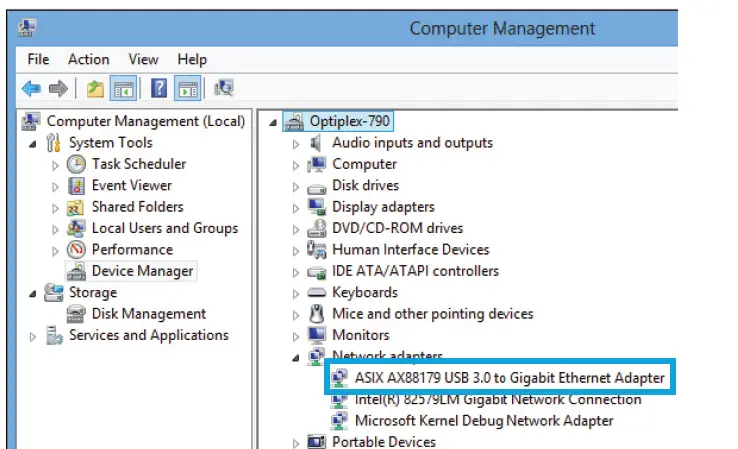This screenshot has width=738, height=449.
Task: Click the Disk drives device icon
Action: tap(317, 188)
